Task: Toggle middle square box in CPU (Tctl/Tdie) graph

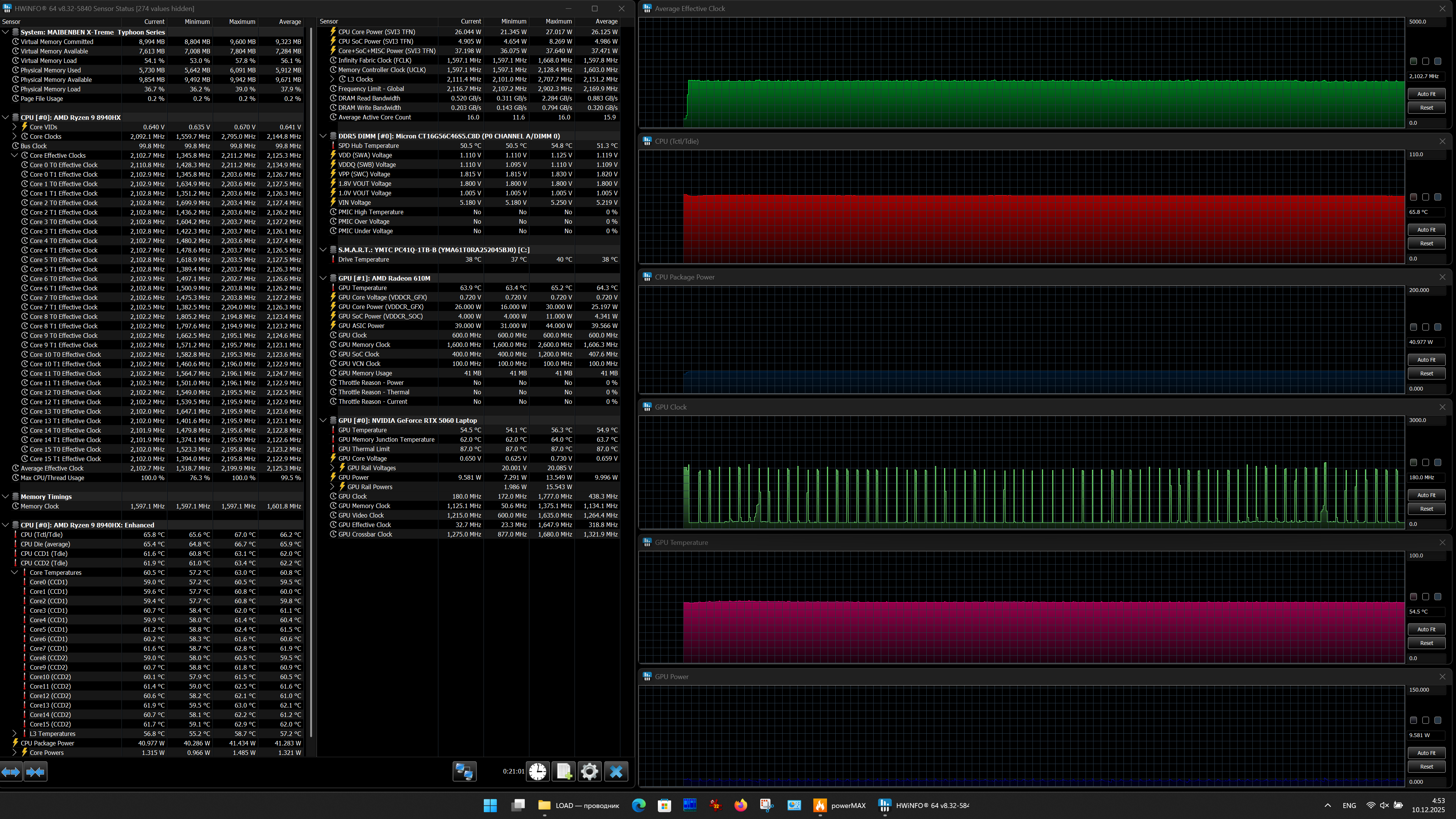Action: [1426, 197]
